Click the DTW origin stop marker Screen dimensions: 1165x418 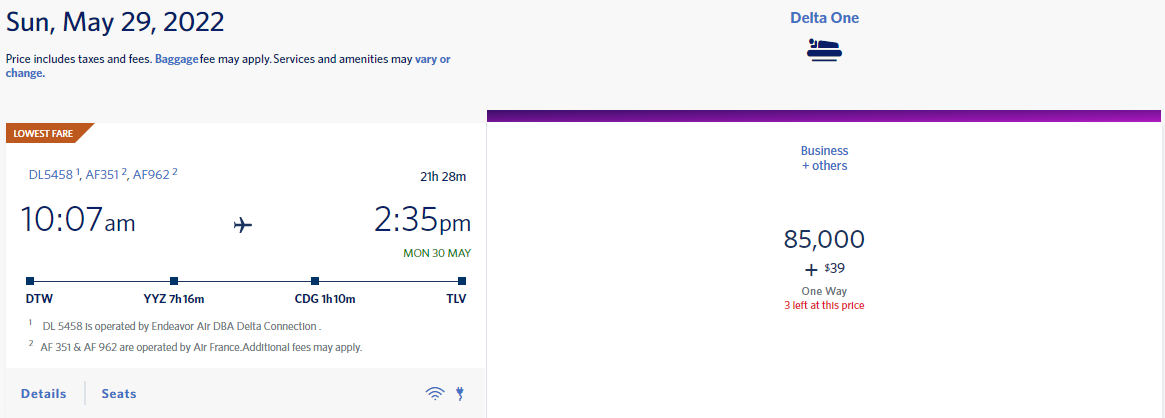(30, 281)
